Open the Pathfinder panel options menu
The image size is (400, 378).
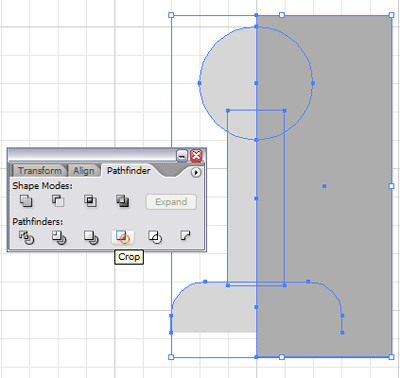click(x=196, y=172)
